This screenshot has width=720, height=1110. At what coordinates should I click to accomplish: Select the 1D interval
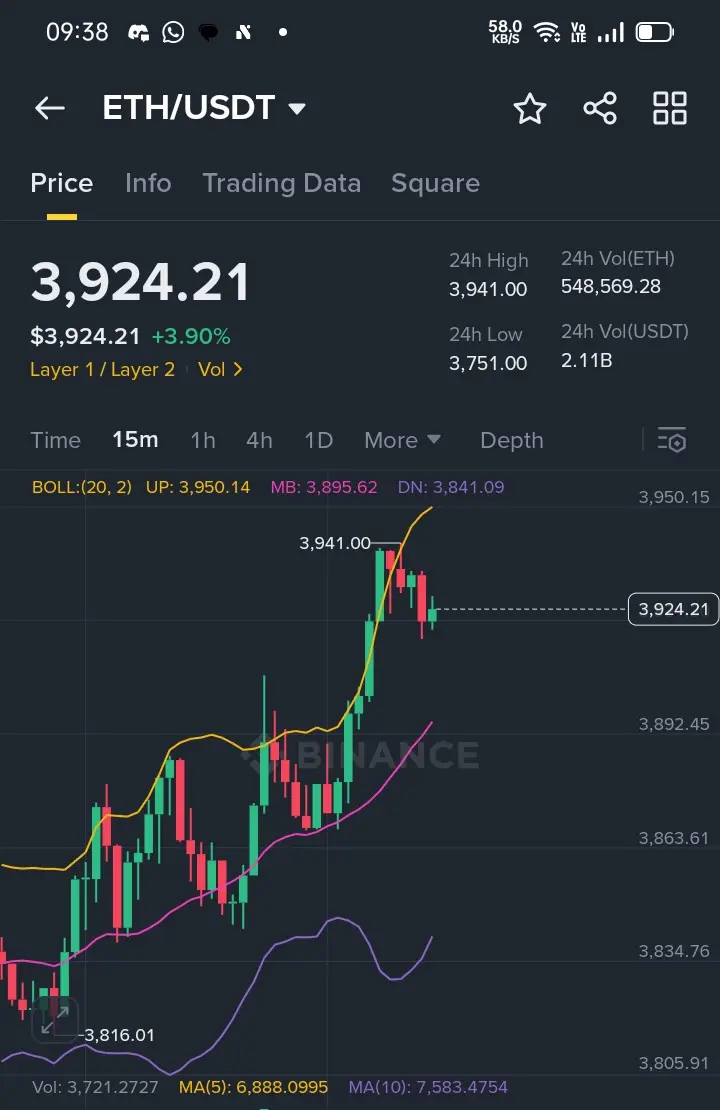319,440
